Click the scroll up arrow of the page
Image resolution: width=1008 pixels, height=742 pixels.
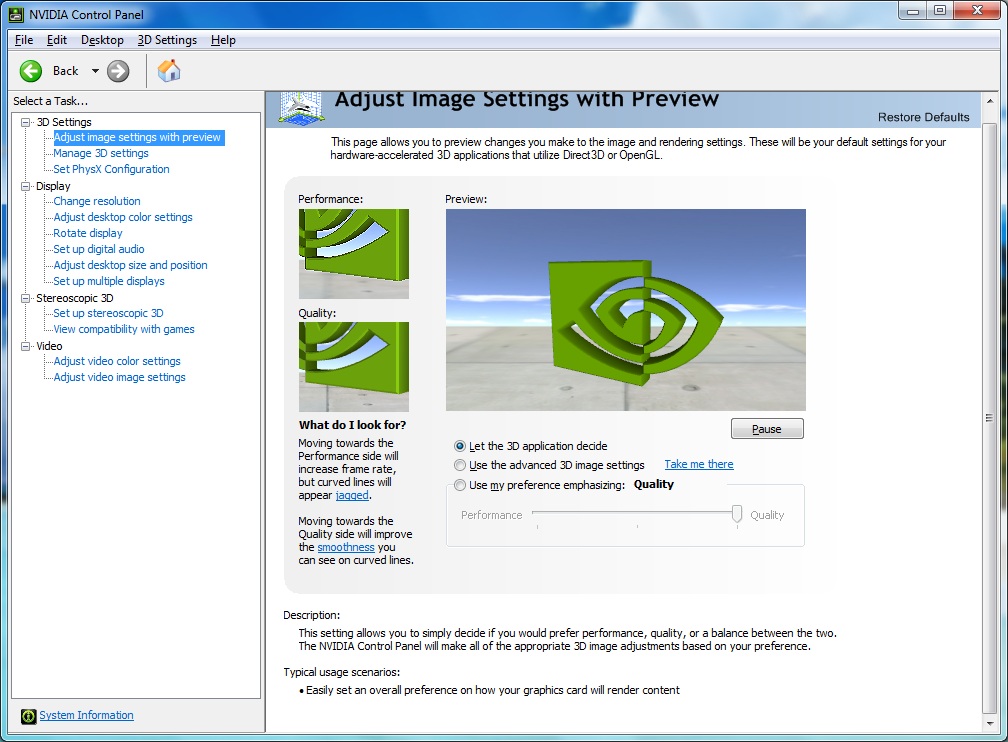click(x=990, y=102)
